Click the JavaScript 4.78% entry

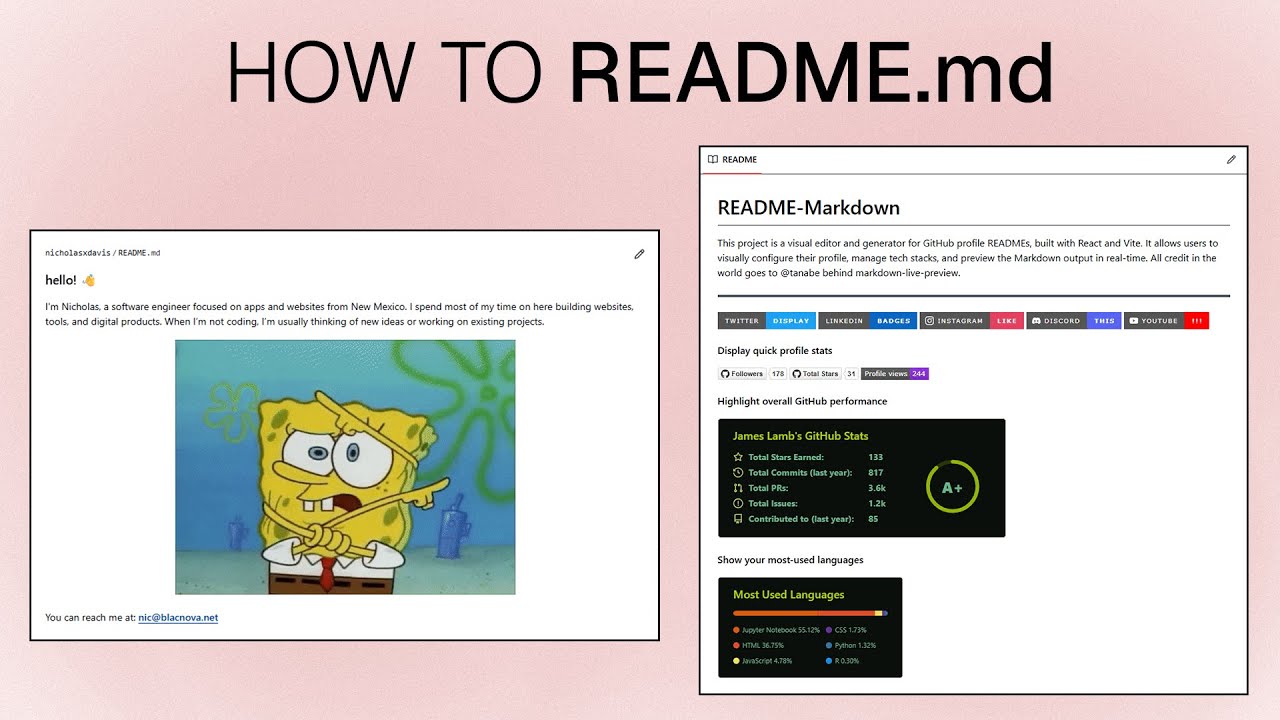[x=763, y=661]
